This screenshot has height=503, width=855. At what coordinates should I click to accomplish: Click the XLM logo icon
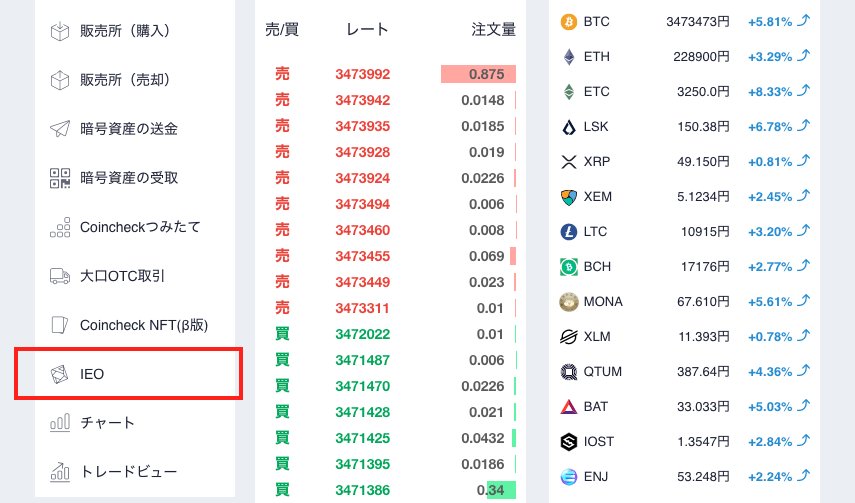[569, 337]
